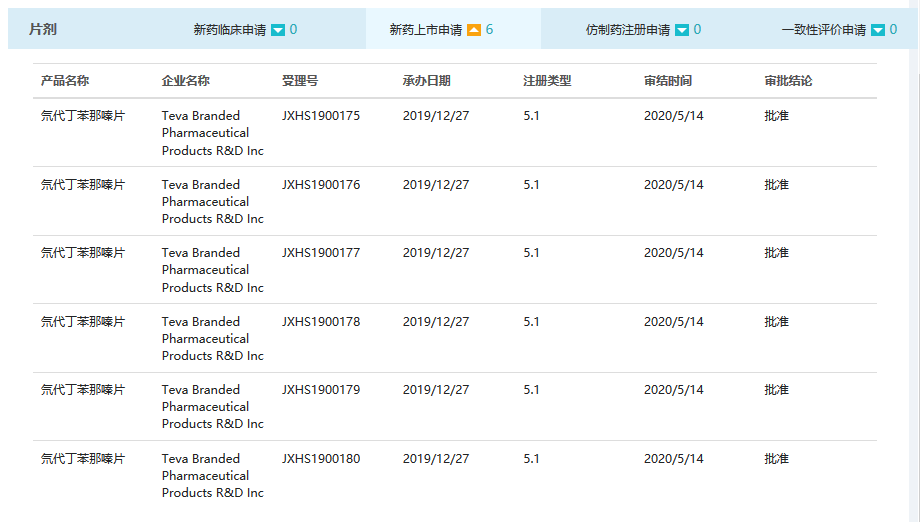The width and height of the screenshot is (920, 522).
Task: Collapse the 新药上市申请 orange up arrow
Action: click(474, 30)
